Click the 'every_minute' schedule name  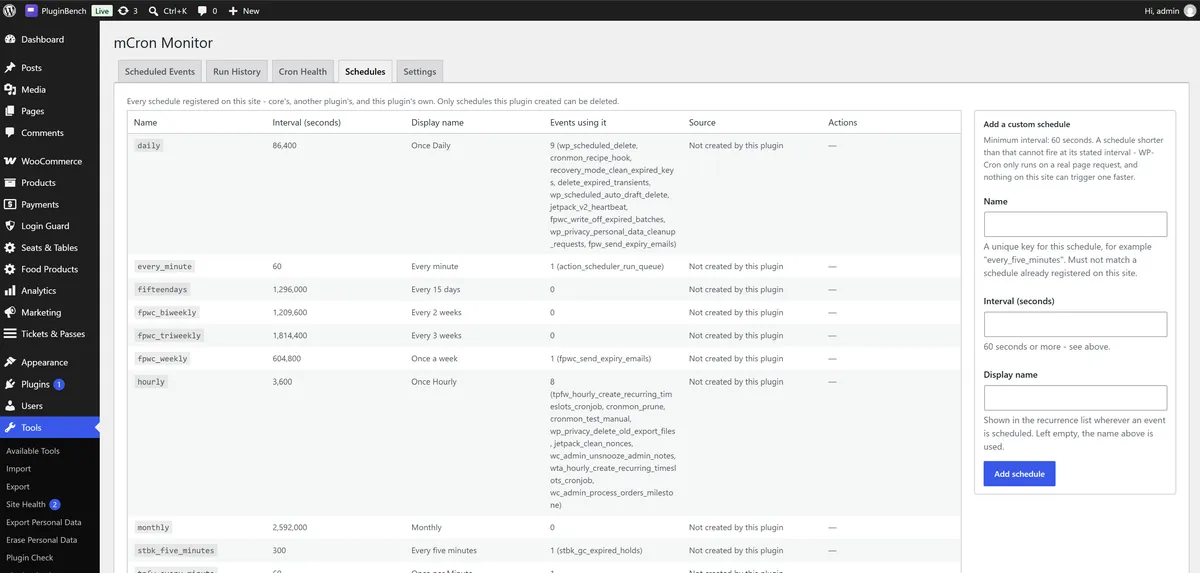[x=165, y=267]
